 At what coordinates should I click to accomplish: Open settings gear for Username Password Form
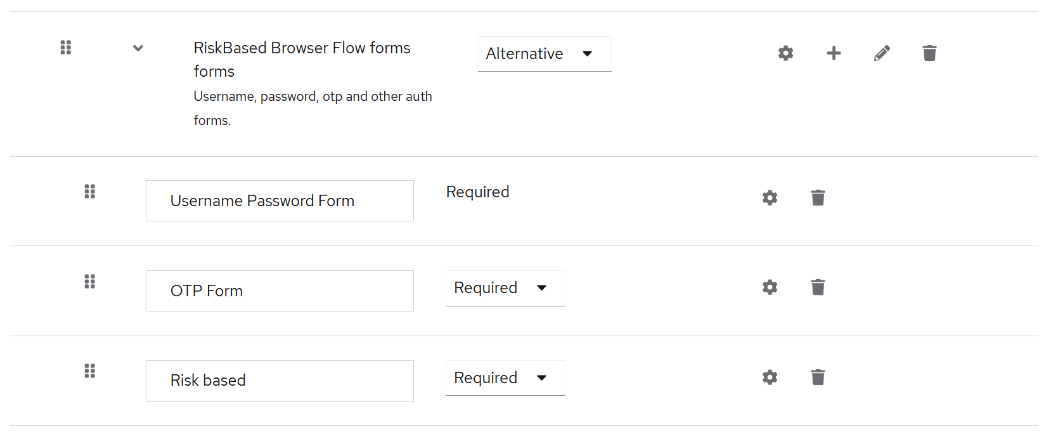[x=770, y=198]
